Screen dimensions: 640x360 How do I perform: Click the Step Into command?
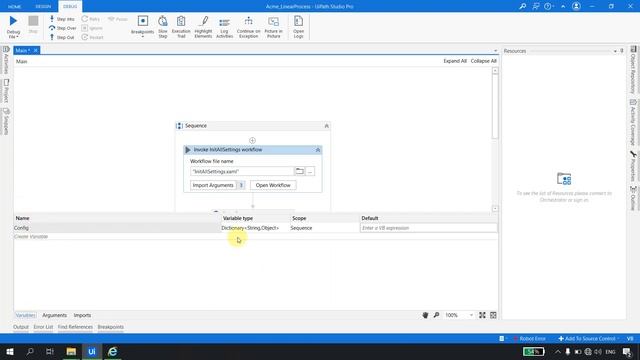click(62, 19)
